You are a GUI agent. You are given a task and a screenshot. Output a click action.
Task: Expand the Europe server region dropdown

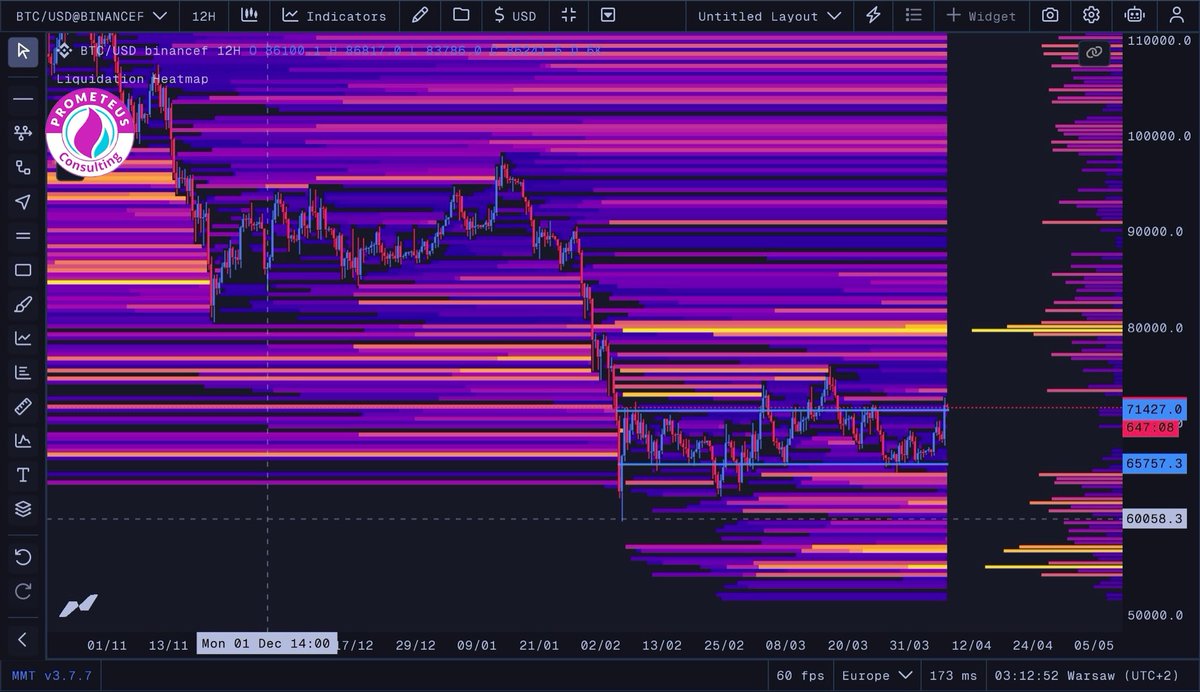[x=876, y=676]
